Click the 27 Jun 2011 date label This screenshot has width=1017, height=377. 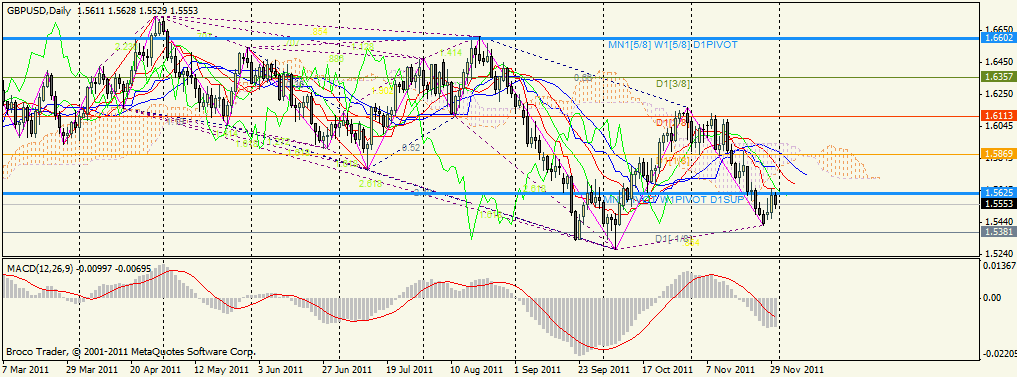[348, 369]
